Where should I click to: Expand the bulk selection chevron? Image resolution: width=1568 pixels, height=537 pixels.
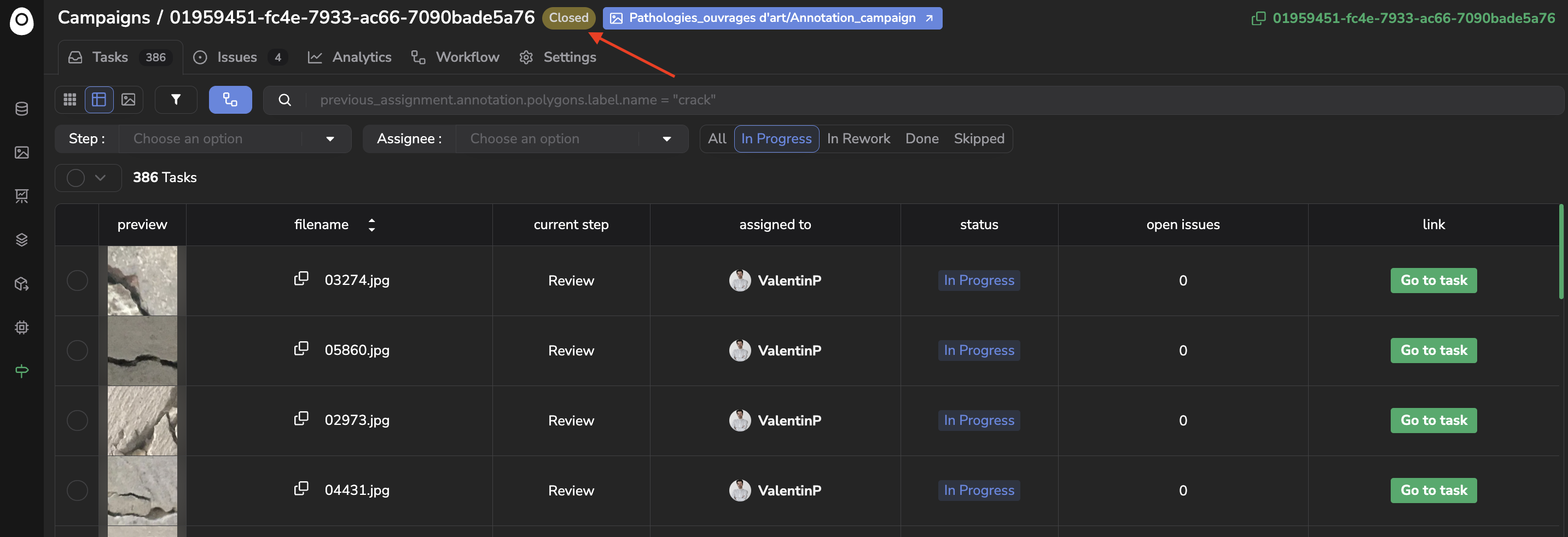101,178
